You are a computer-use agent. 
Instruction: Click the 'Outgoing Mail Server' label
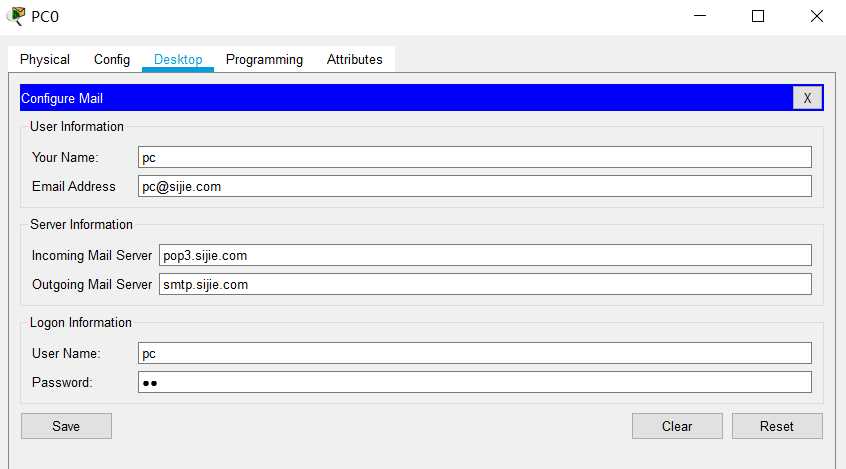[92, 284]
